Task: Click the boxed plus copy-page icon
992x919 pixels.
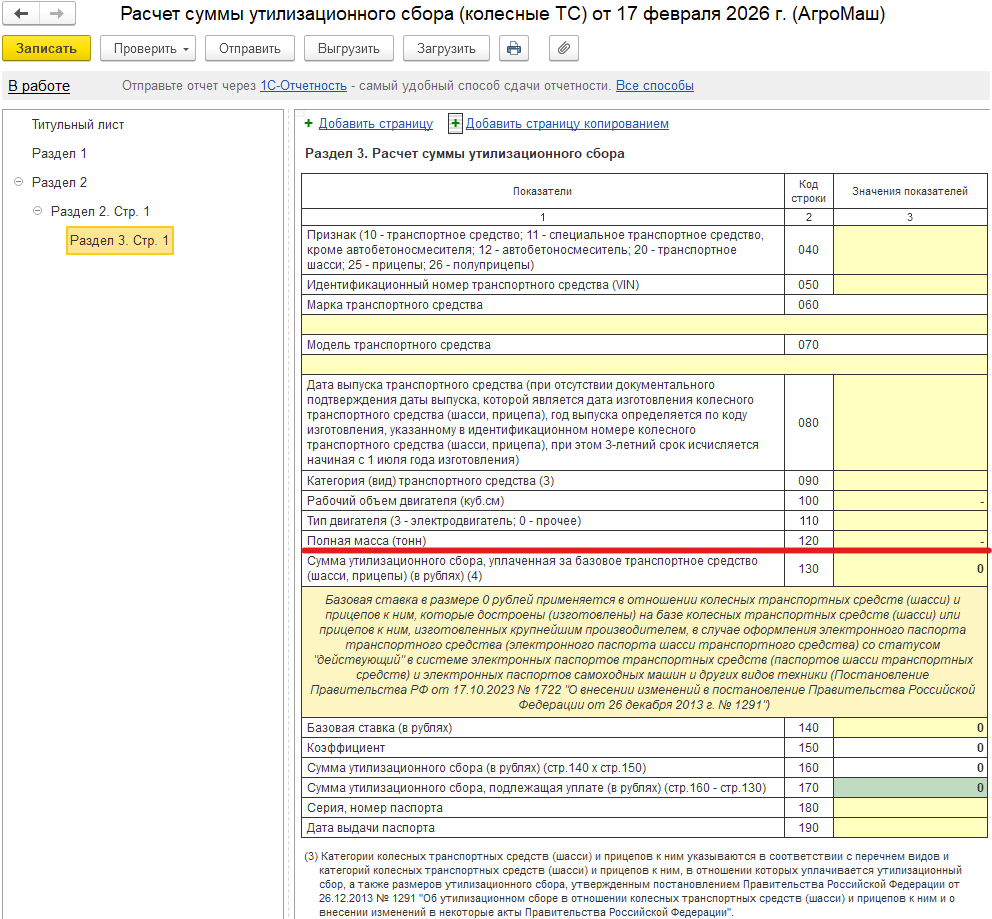Action: [455, 124]
